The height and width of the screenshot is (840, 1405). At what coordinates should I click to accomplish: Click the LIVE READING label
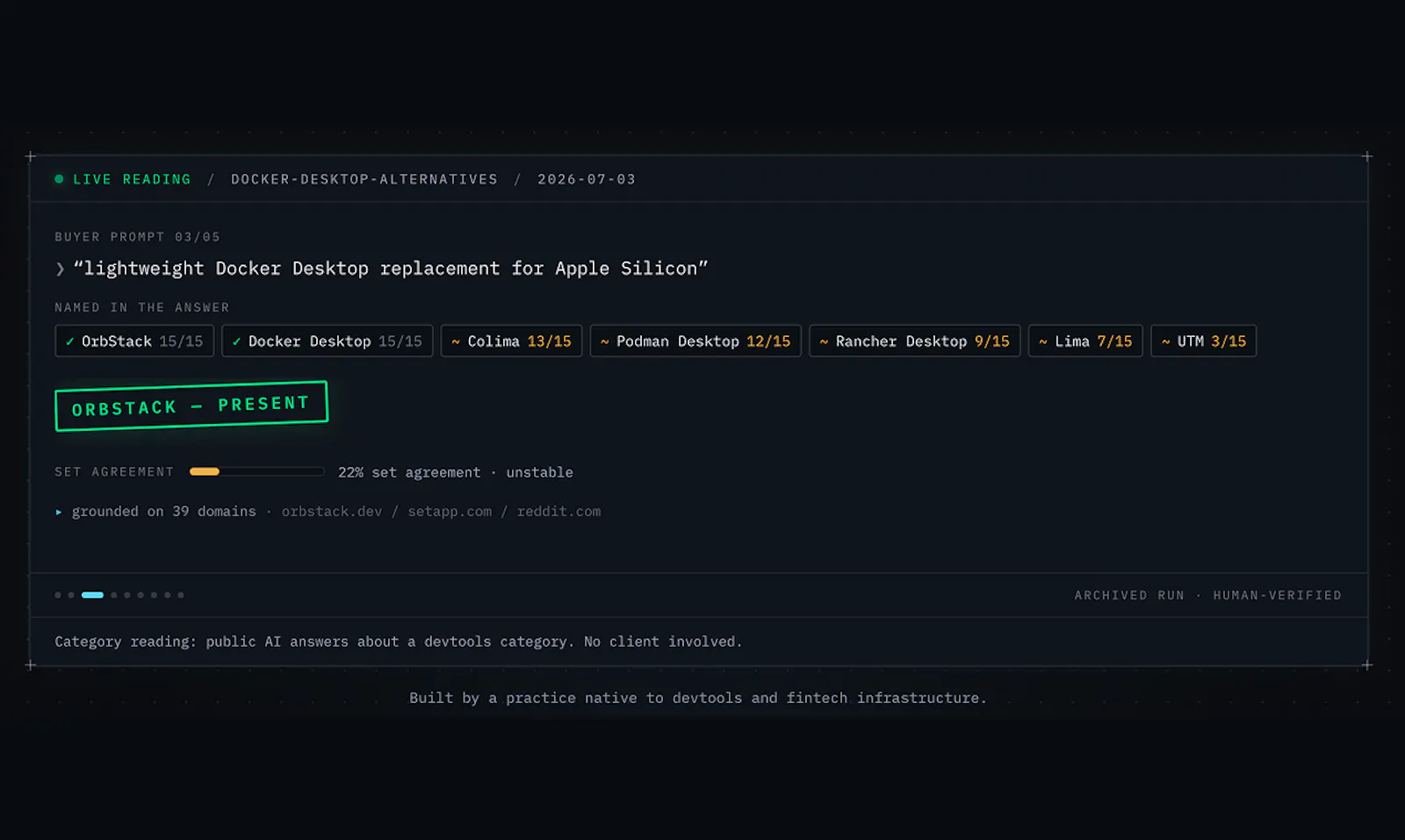[x=132, y=179]
